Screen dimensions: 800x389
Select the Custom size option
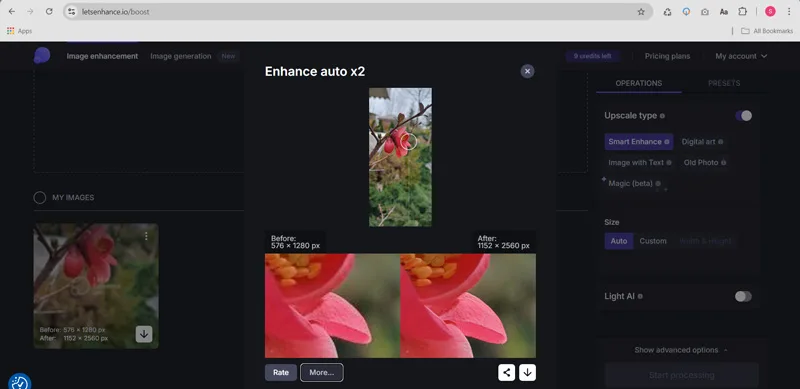click(x=653, y=241)
